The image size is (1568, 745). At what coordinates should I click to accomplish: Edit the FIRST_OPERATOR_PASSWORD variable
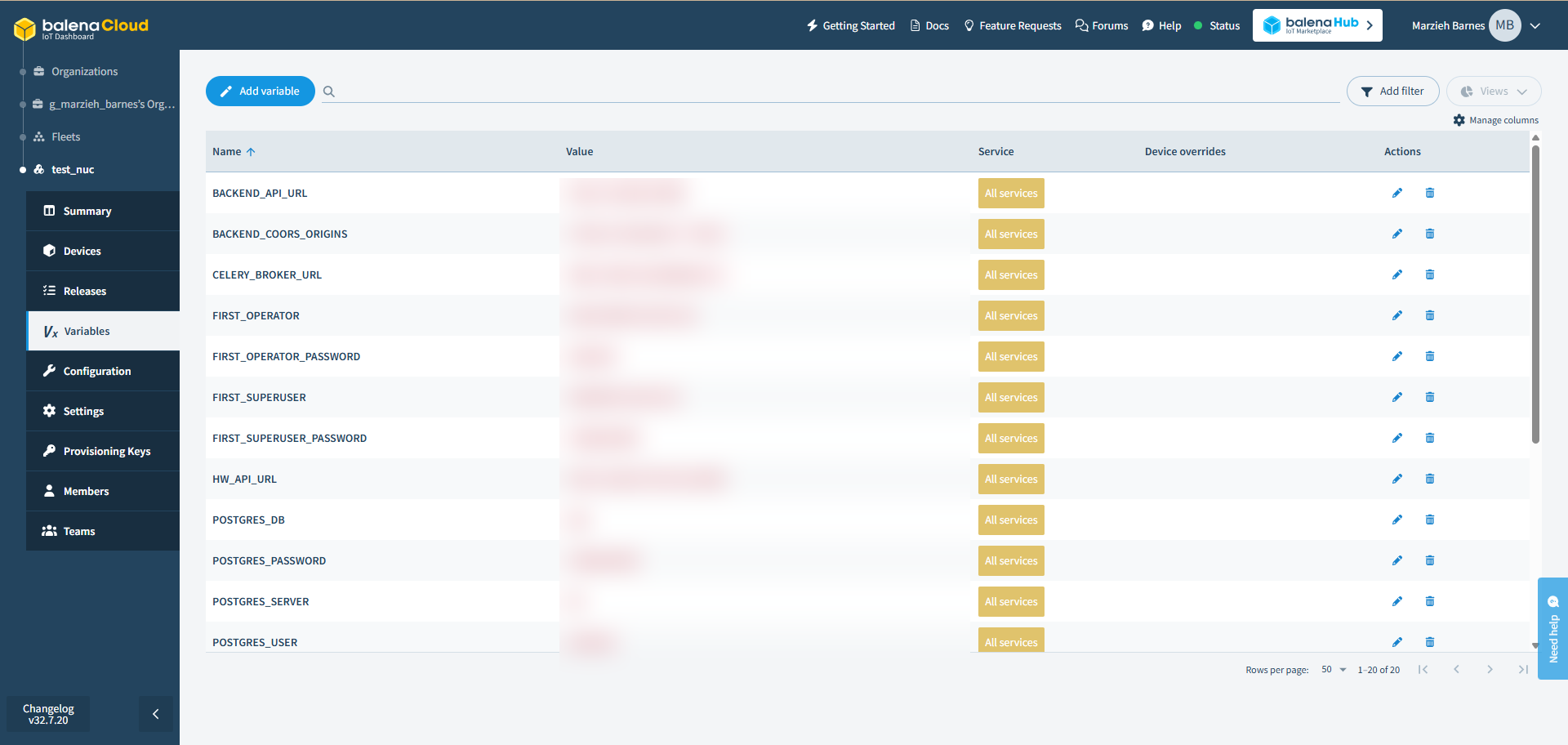tap(1397, 356)
